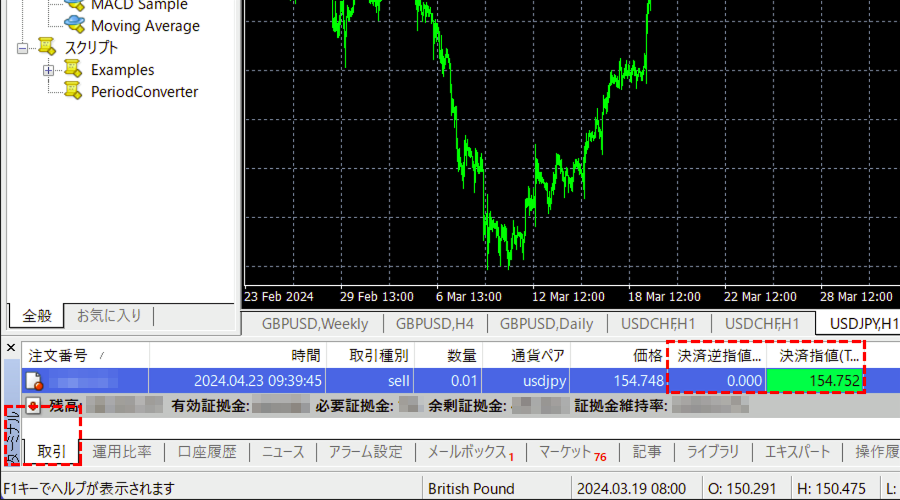The width and height of the screenshot is (900, 500).
Task: Sort by the 取引種別 column header
Action: click(x=370, y=356)
